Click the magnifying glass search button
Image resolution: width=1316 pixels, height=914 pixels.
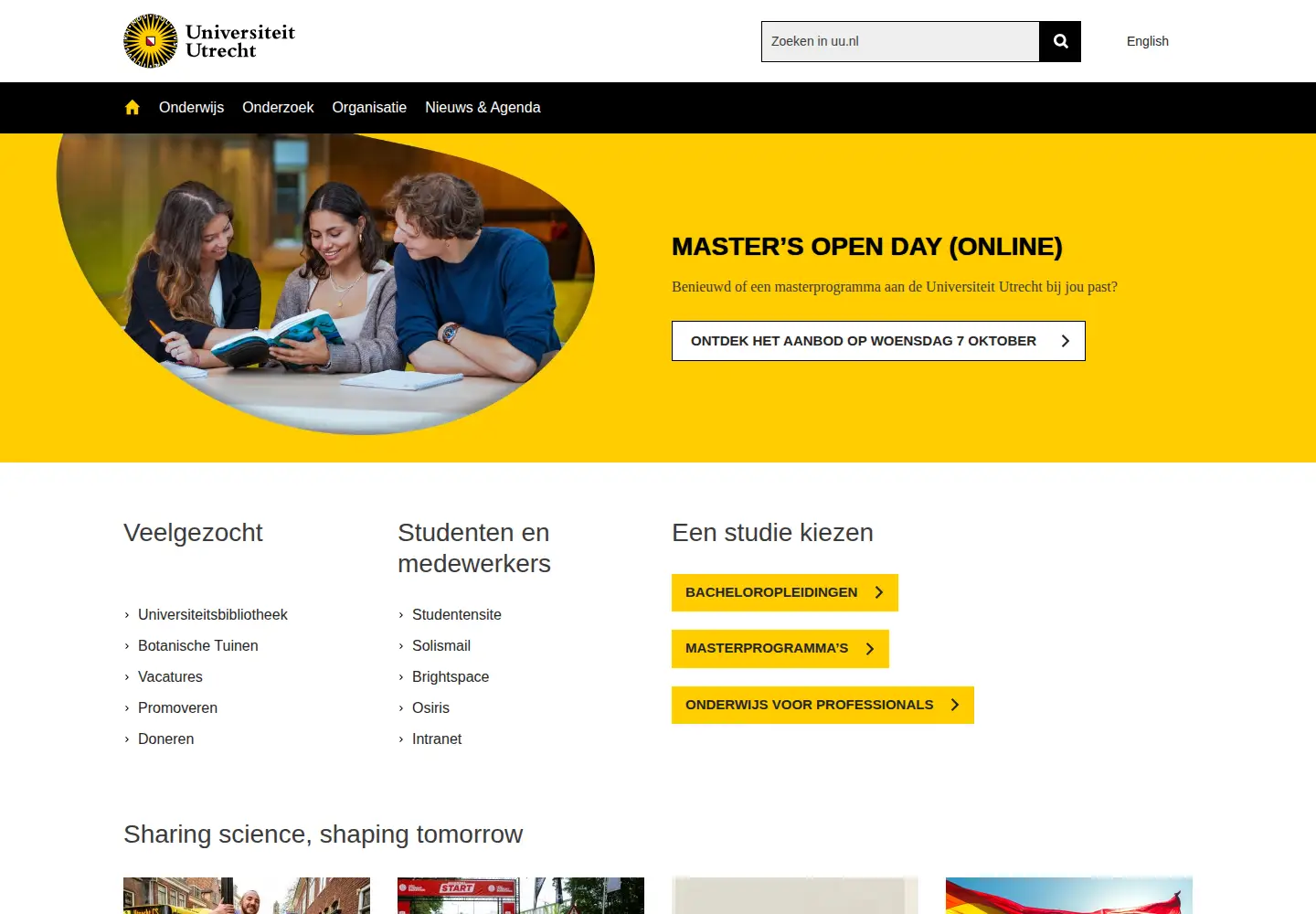(x=1060, y=41)
